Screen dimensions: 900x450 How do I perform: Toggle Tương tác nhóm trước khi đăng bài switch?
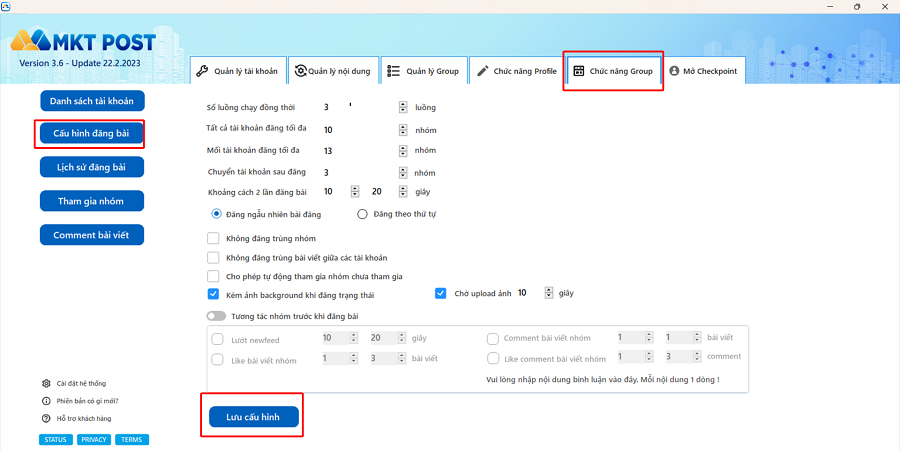[x=216, y=316]
